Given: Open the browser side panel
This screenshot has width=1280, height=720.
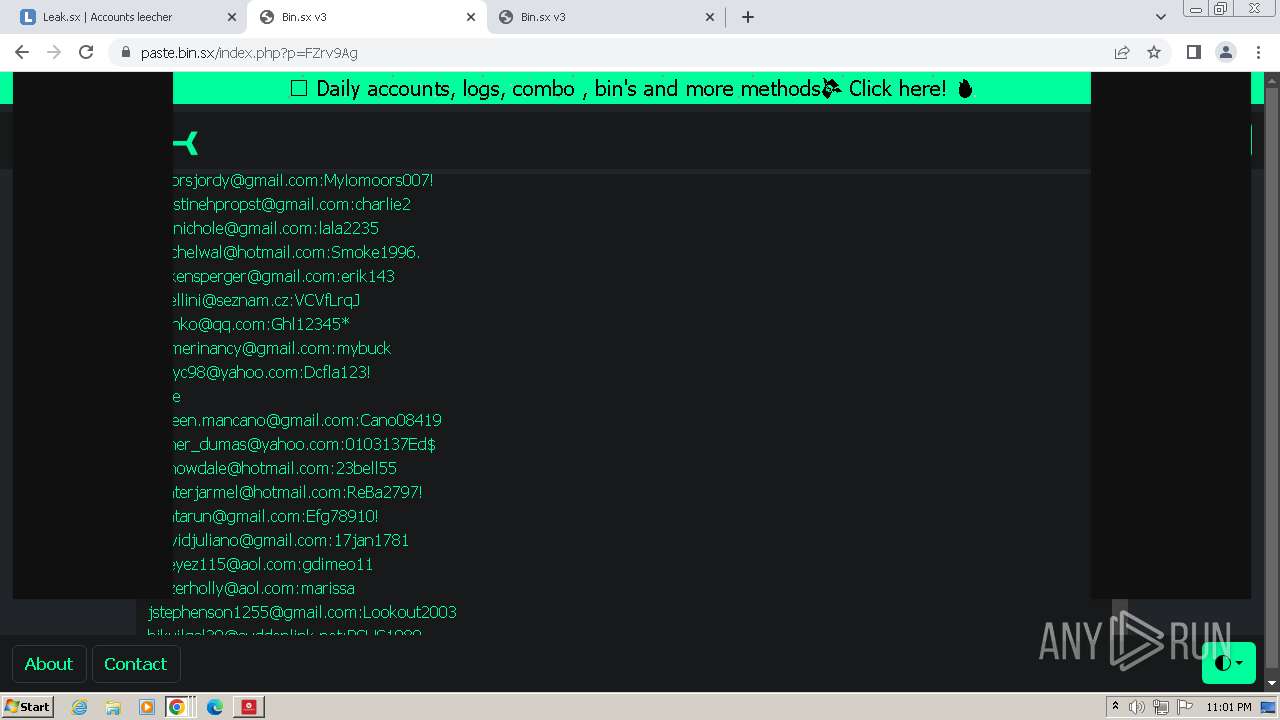Looking at the screenshot, I should 1194,52.
